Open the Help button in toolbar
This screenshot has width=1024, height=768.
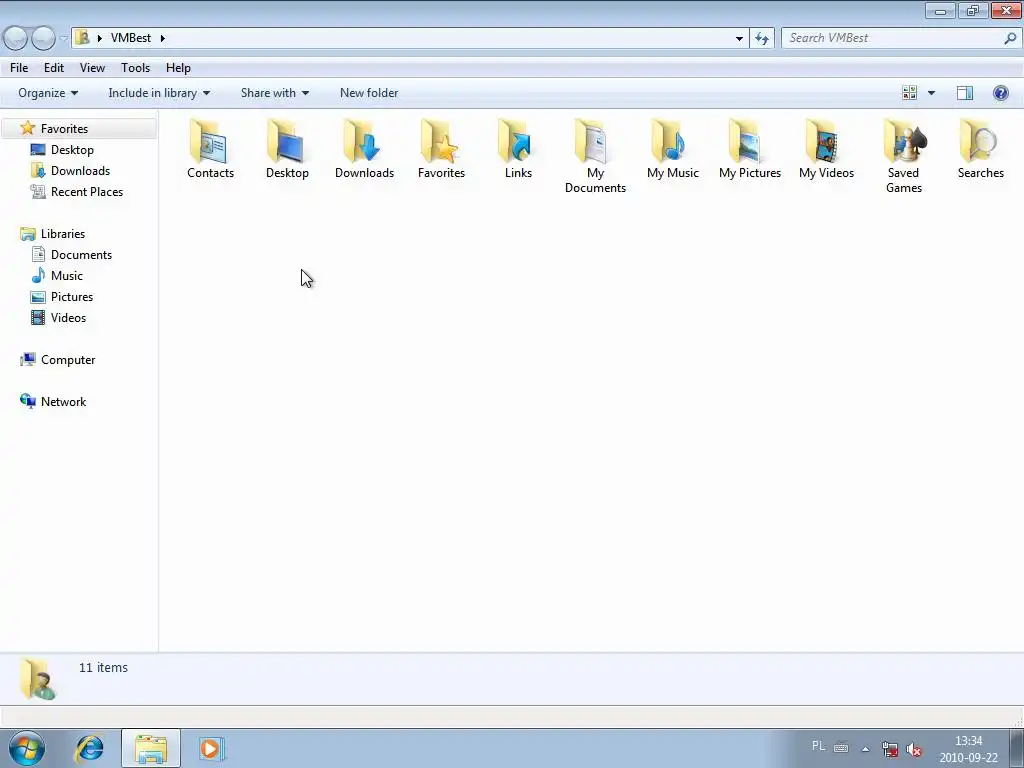[x=1000, y=93]
